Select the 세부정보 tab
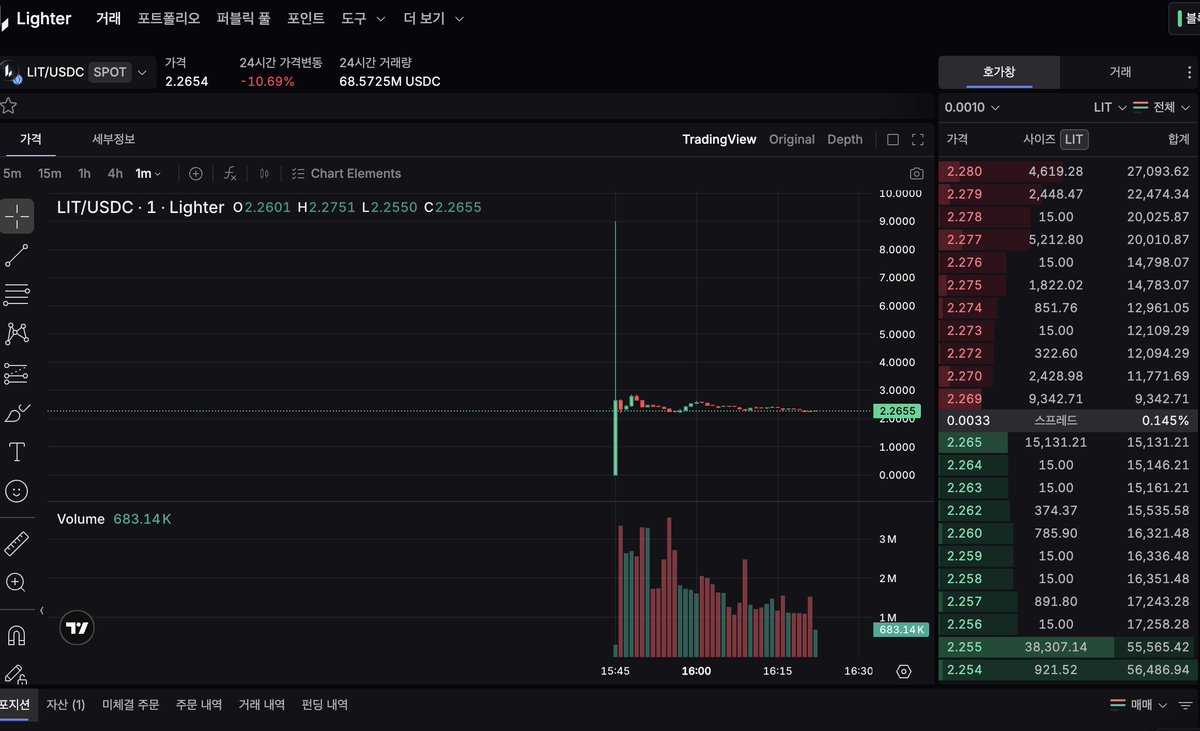This screenshot has height=731, width=1200. tap(114, 139)
